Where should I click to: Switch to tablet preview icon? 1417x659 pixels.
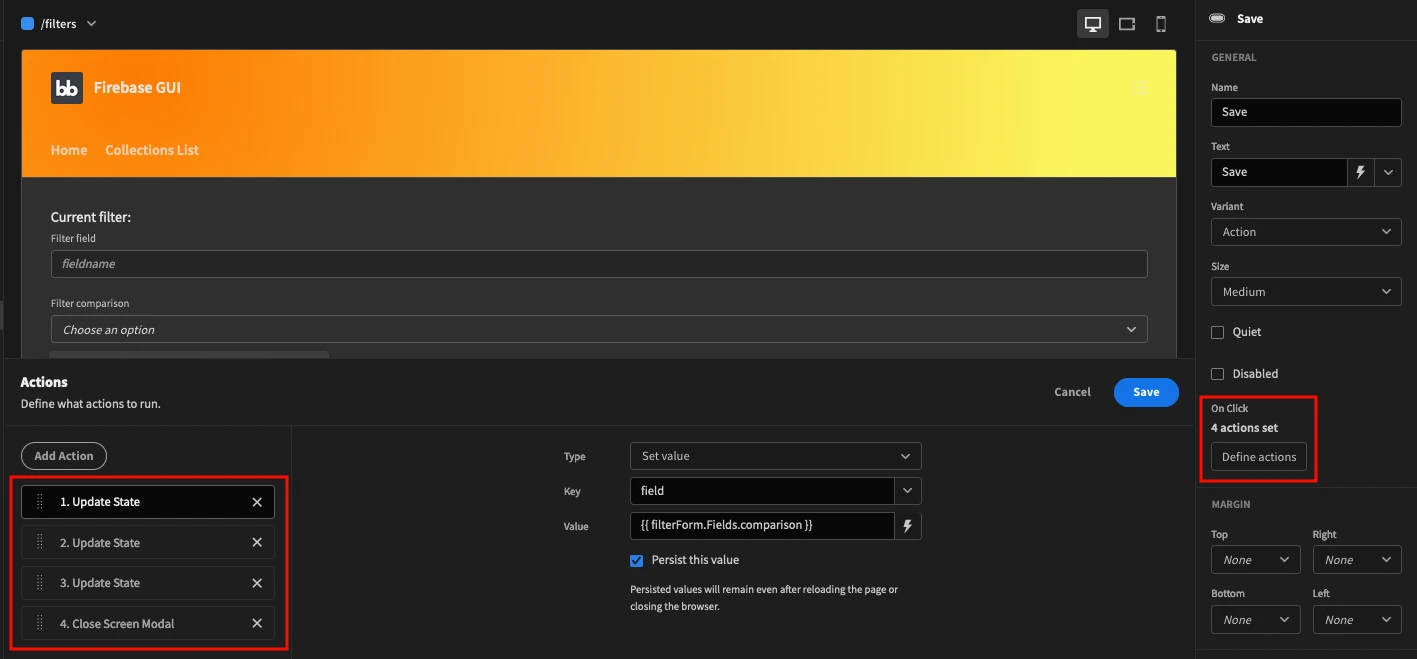tap(1127, 24)
